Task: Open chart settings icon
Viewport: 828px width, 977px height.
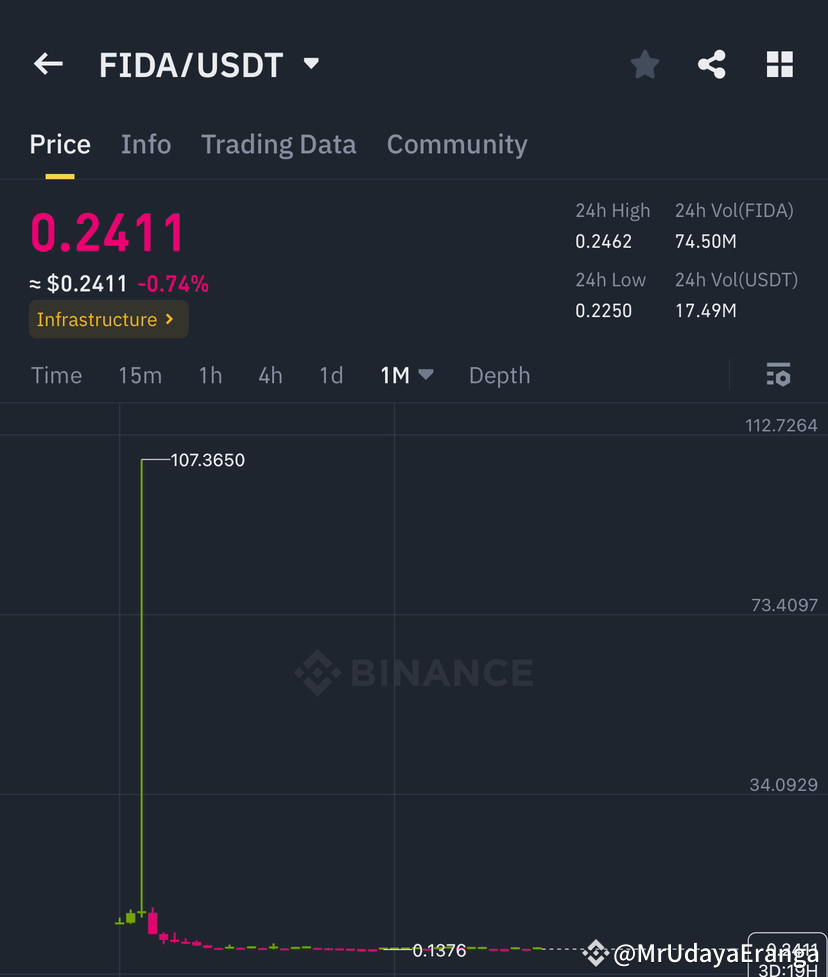Action: pos(778,375)
